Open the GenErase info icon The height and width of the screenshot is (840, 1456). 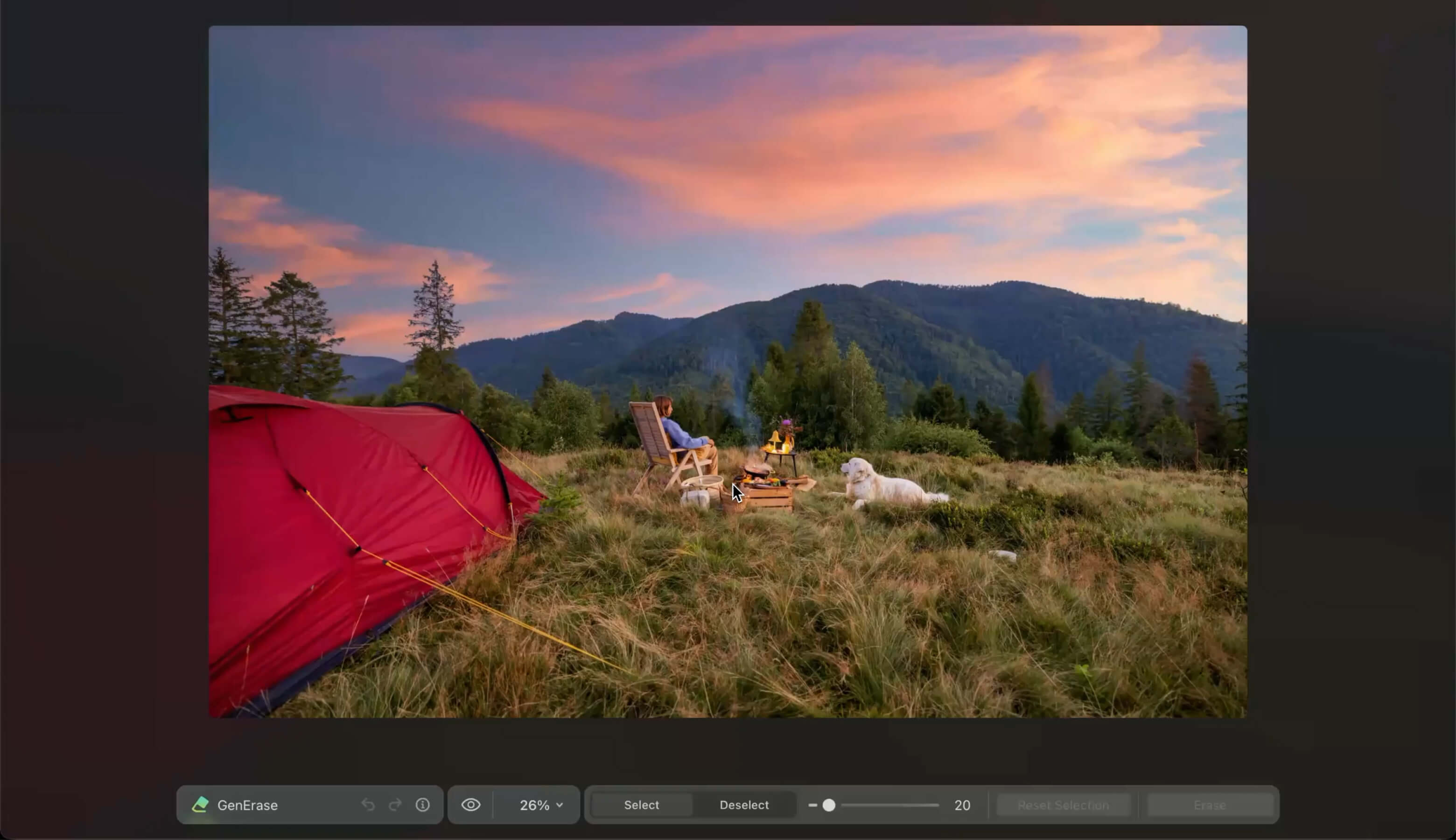pos(423,805)
